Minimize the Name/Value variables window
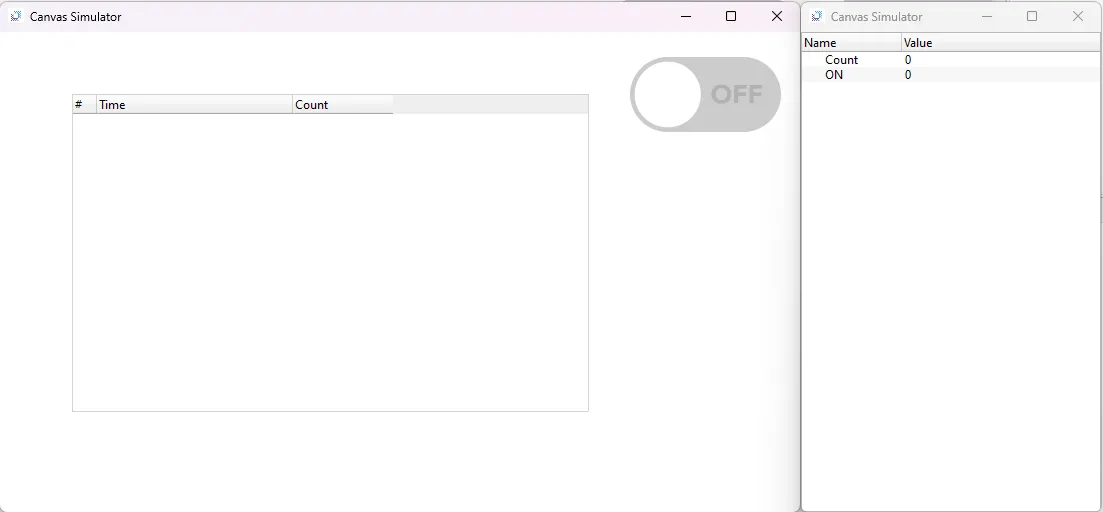This screenshot has width=1103, height=512. click(987, 16)
